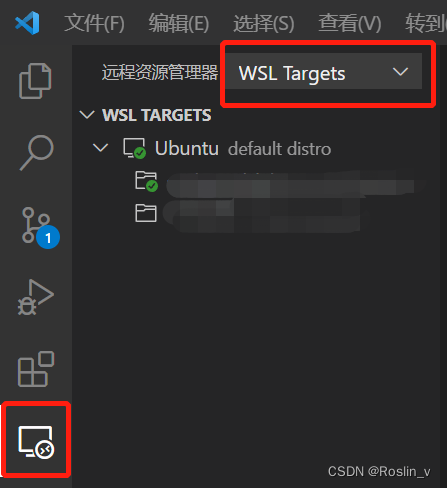This screenshot has height=488, width=447.
Task: Collapse the Ubuntu tree node chevron
Action: (x=100, y=148)
